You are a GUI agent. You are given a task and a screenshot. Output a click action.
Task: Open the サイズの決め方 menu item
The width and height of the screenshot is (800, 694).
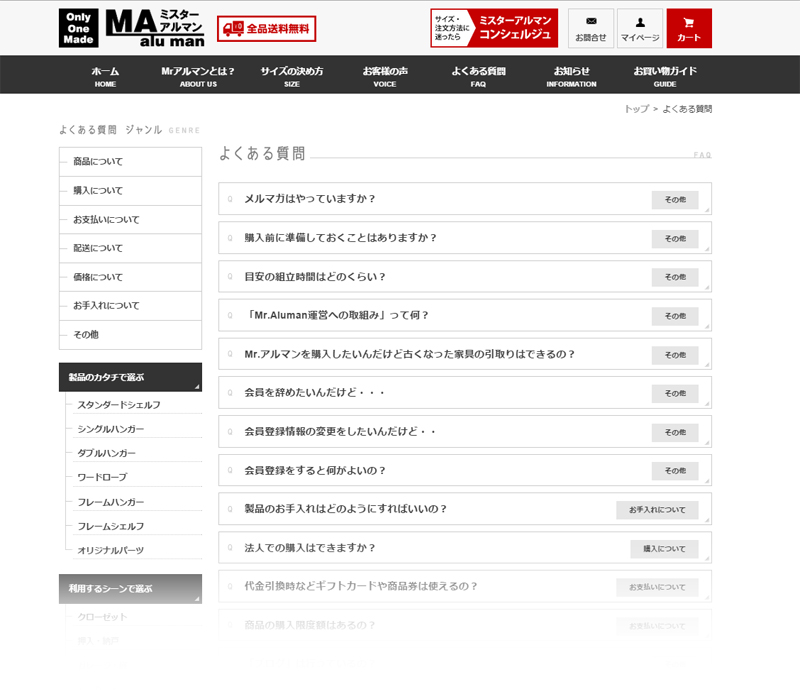tap(291, 75)
